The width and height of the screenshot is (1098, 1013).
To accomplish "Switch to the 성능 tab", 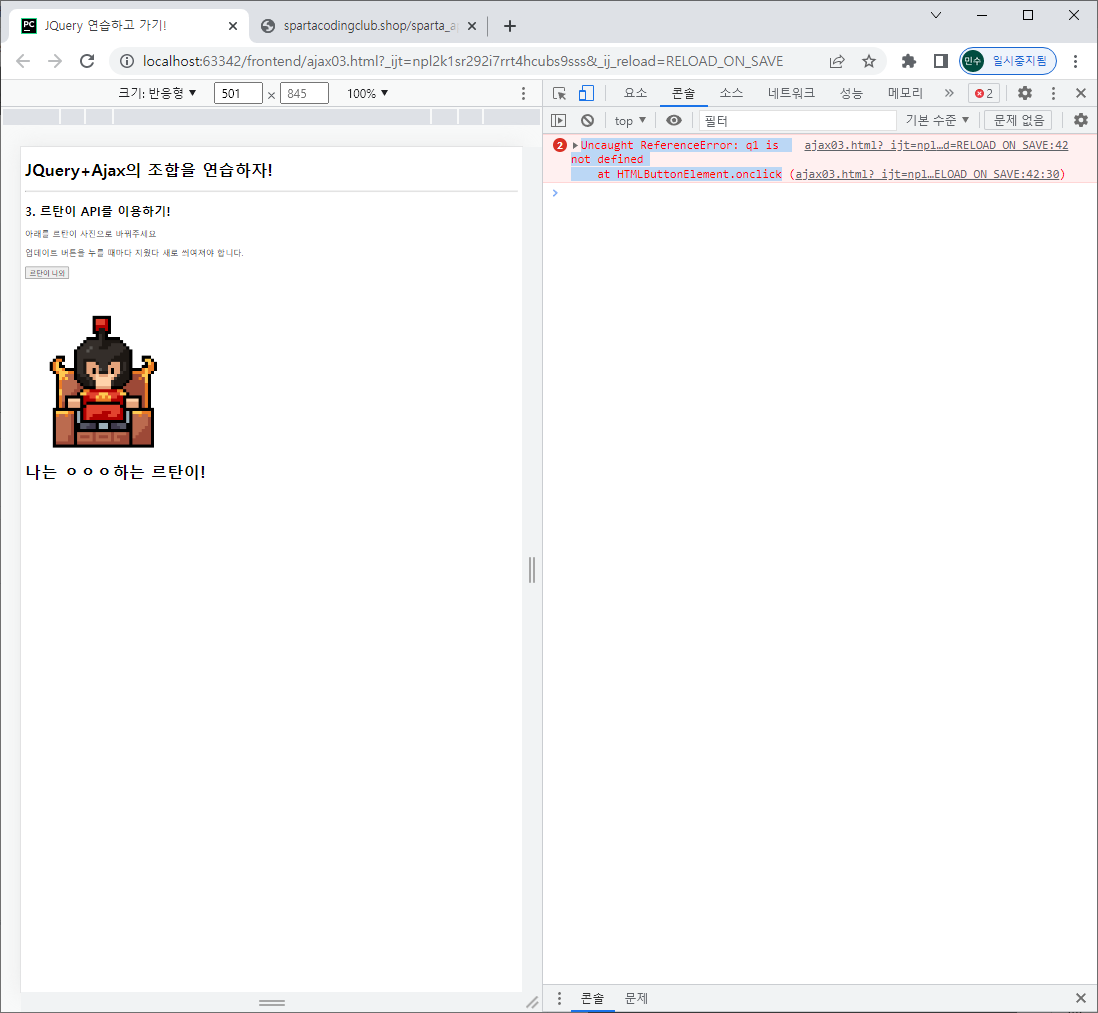I will [x=851, y=93].
